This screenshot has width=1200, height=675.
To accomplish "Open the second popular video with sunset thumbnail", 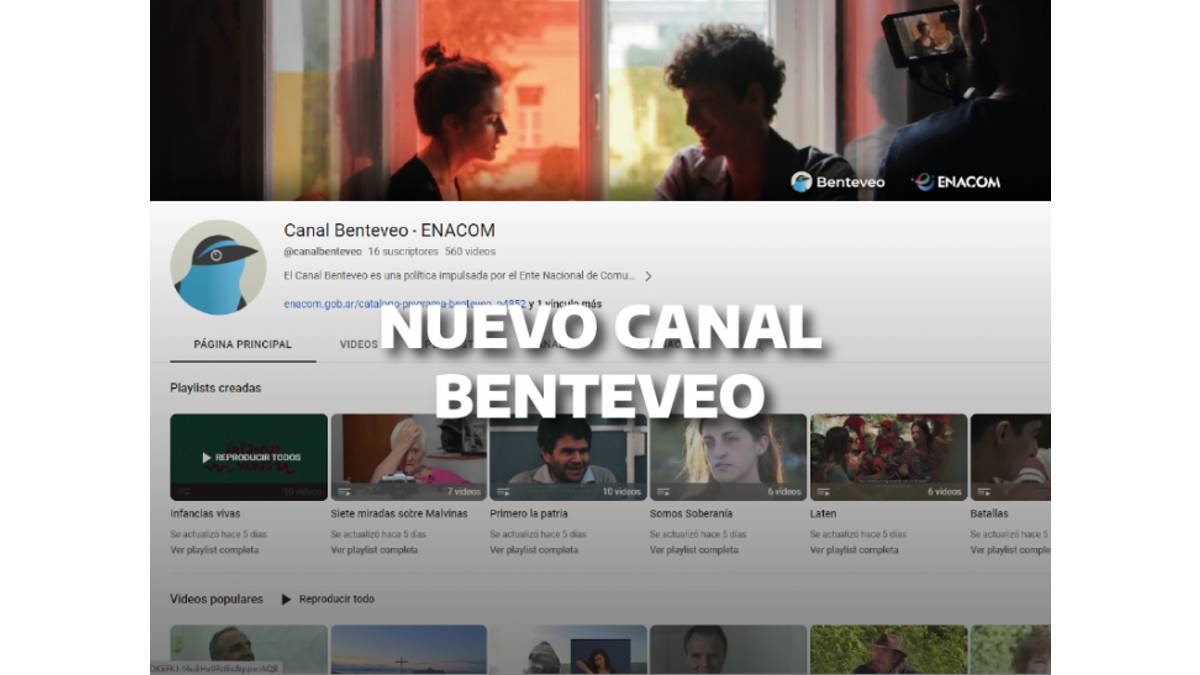I will tap(409, 649).
